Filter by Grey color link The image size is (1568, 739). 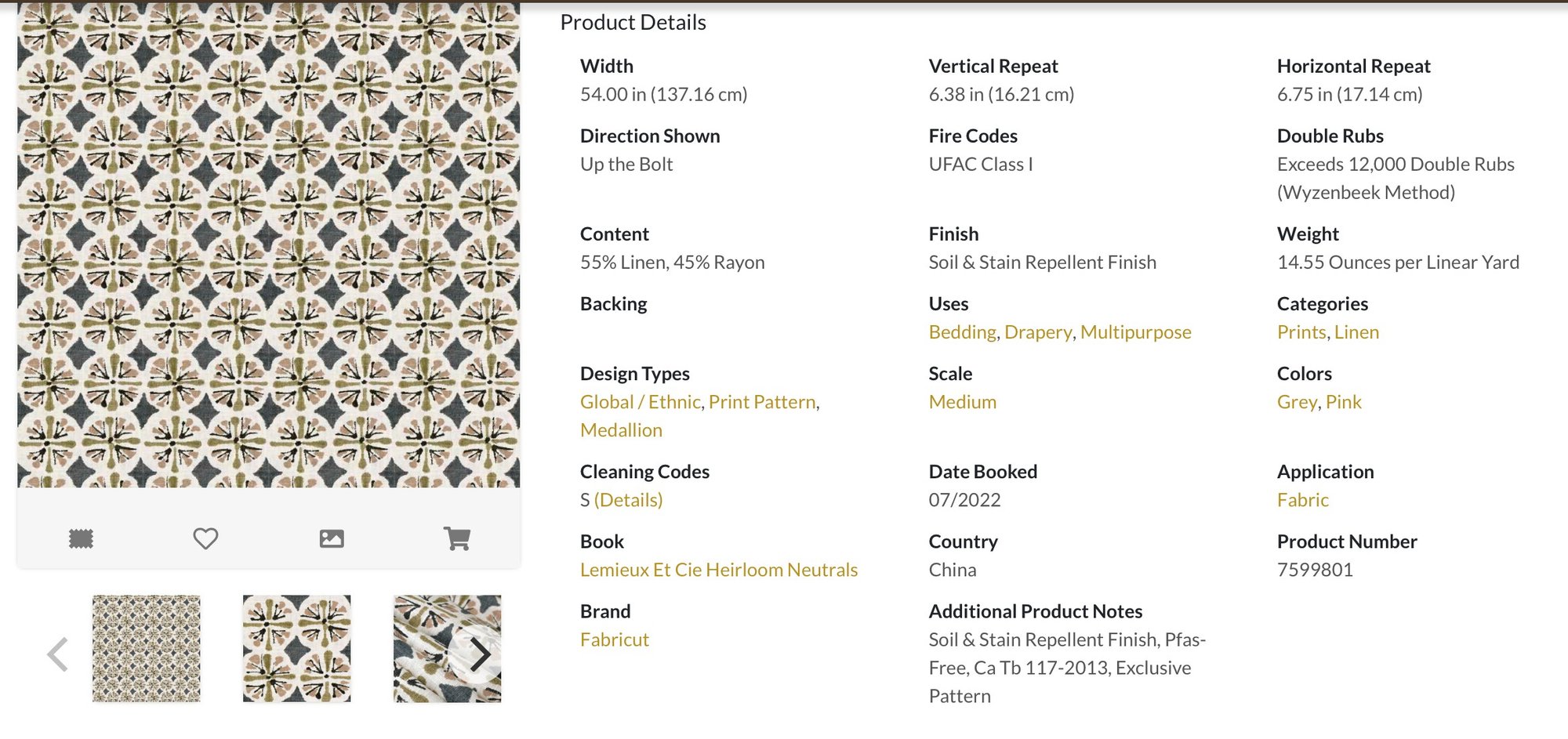(x=1297, y=402)
